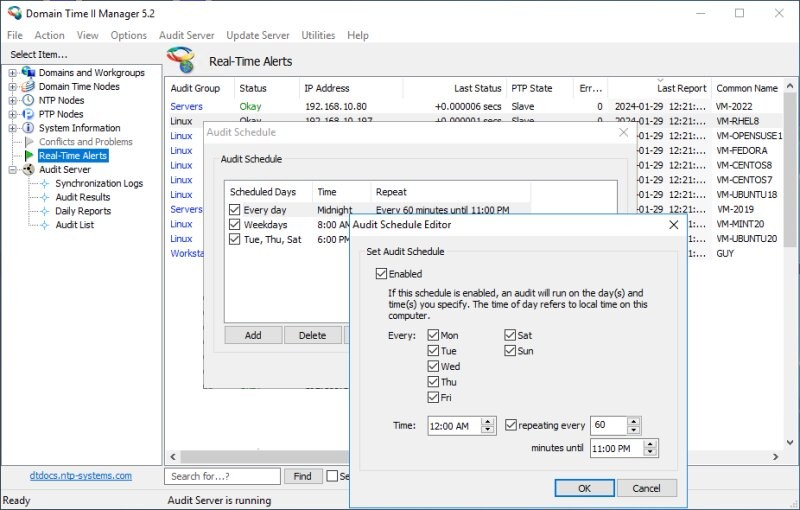Click the Time spinner for 12:00 AM
The height and width of the screenshot is (510, 800).
coord(488,425)
